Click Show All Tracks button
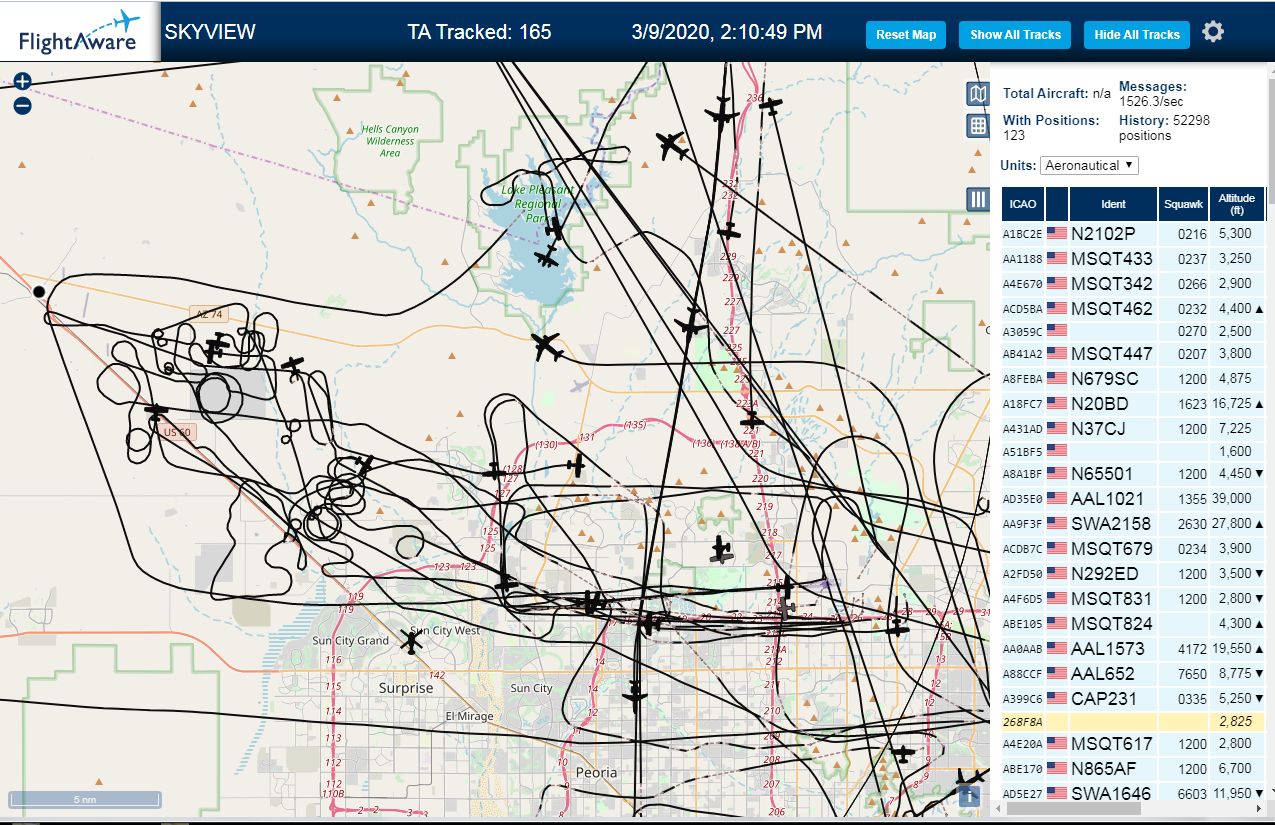This screenshot has height=825, width=1275. pos(1015,34)
